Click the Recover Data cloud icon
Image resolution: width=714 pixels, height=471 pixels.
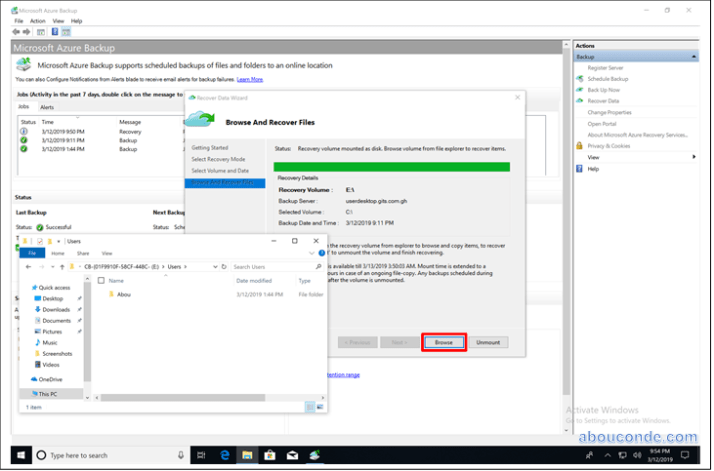tap(579, 101)
